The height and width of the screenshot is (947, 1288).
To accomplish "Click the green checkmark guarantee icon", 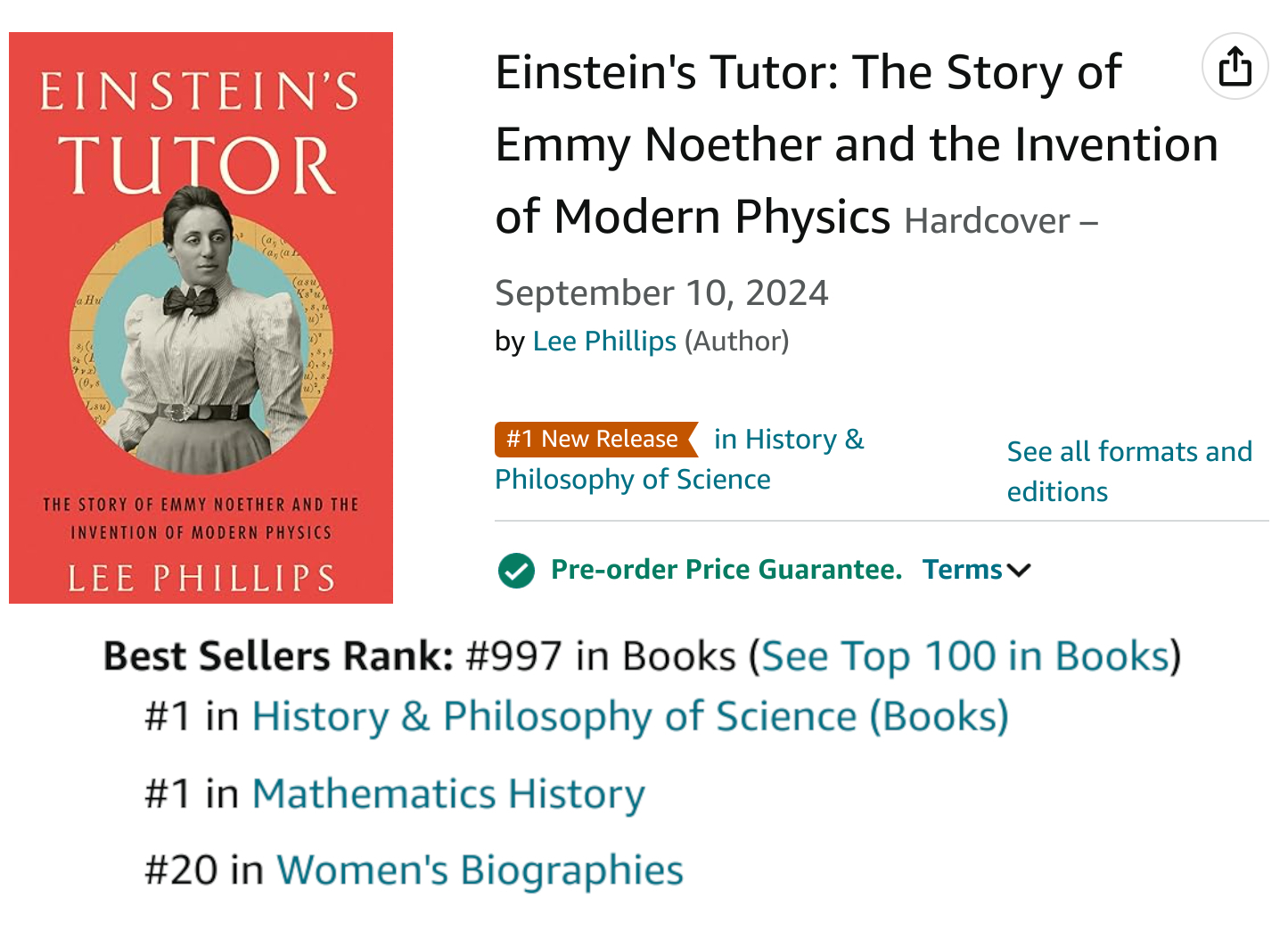I will point(516,570).
